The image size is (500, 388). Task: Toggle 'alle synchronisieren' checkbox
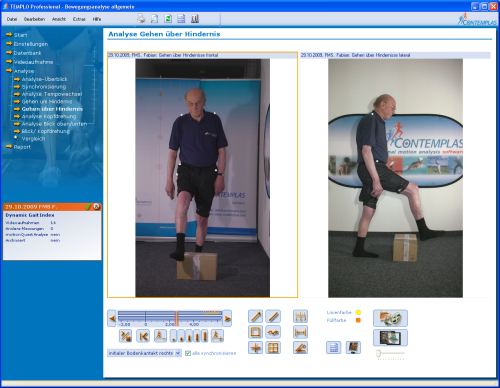[188, 353]
